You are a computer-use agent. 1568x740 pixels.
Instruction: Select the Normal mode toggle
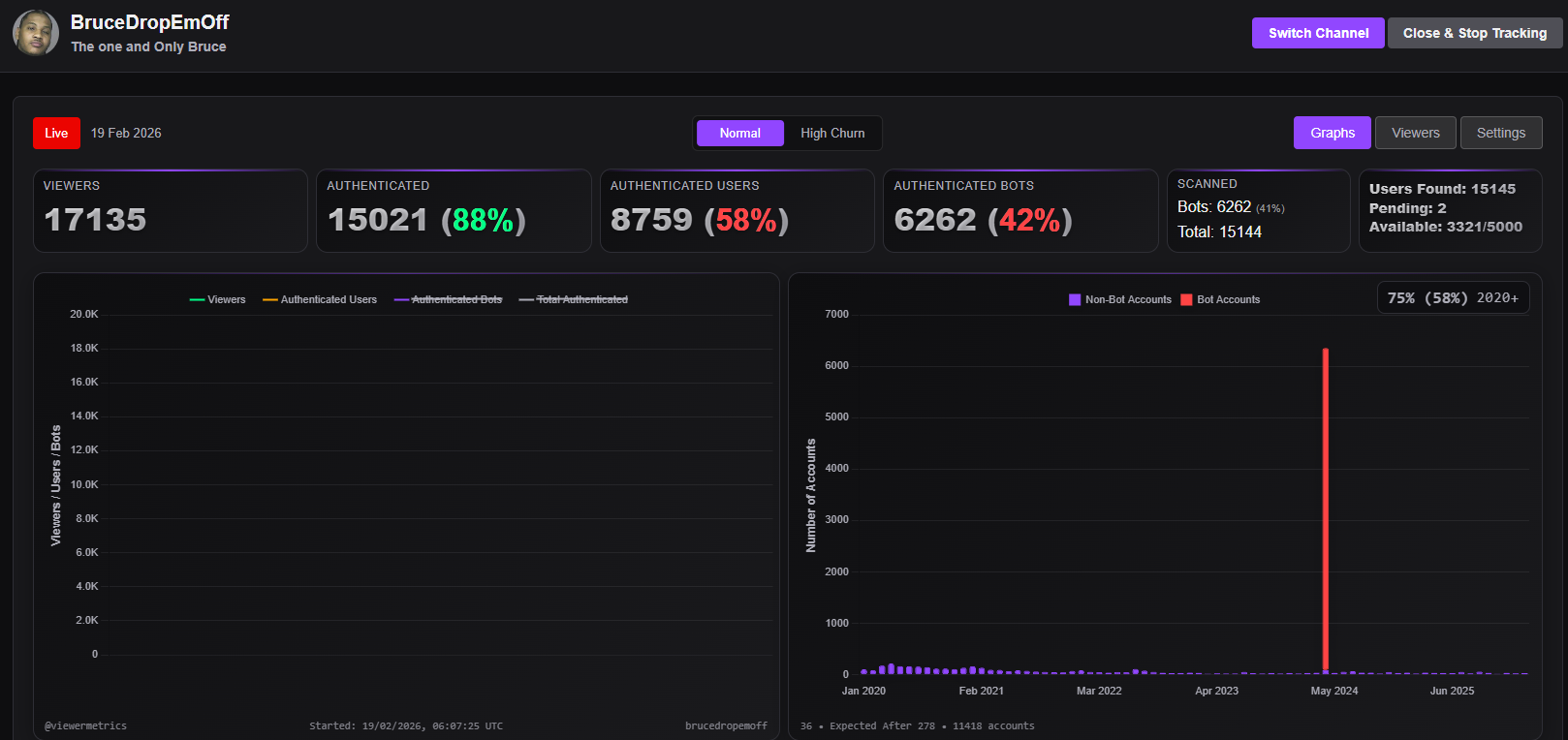click(739, 133)
